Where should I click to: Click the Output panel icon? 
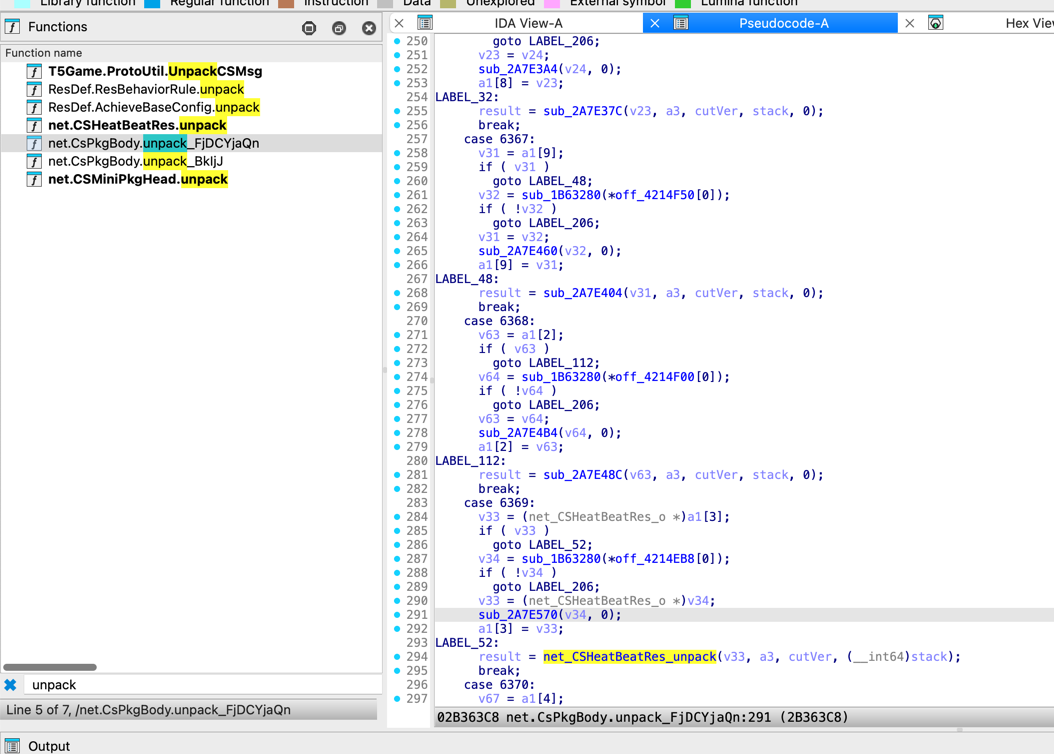[x=12, y=746]
